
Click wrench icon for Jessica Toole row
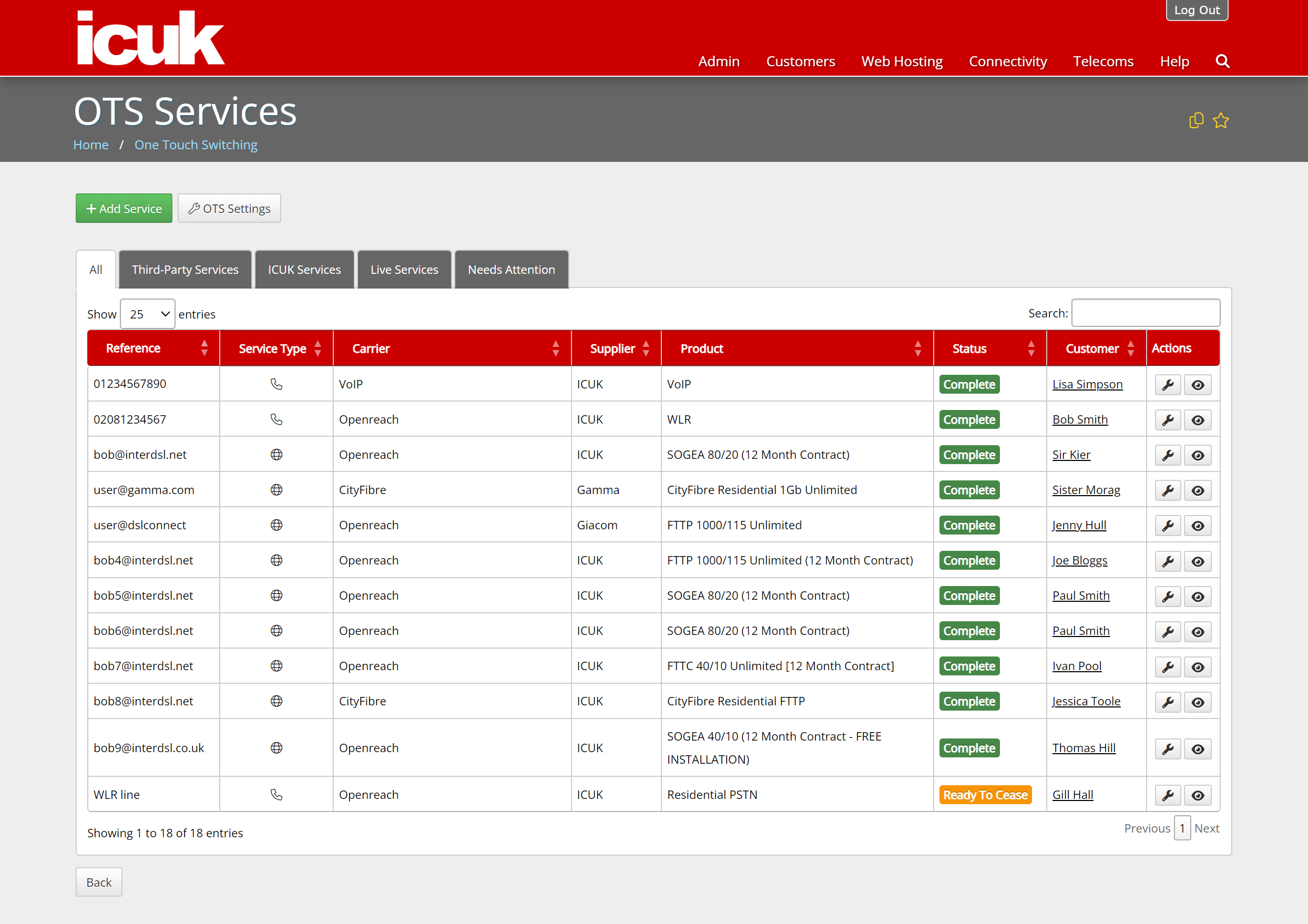click(x=1168, y=702)
